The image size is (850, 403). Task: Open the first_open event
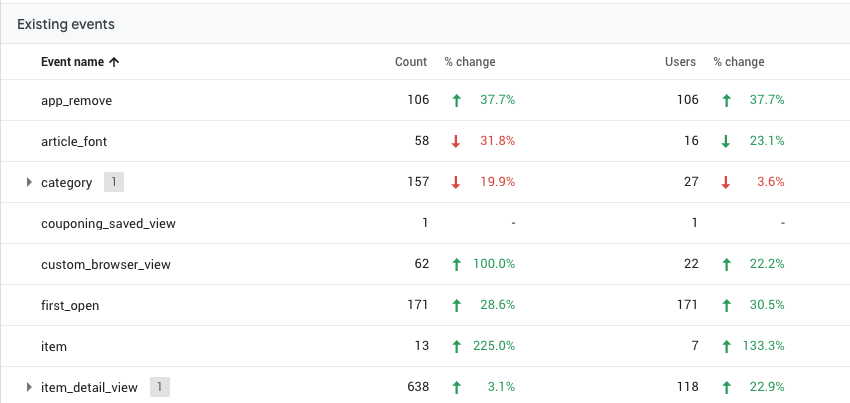click(x=70, y=305)
